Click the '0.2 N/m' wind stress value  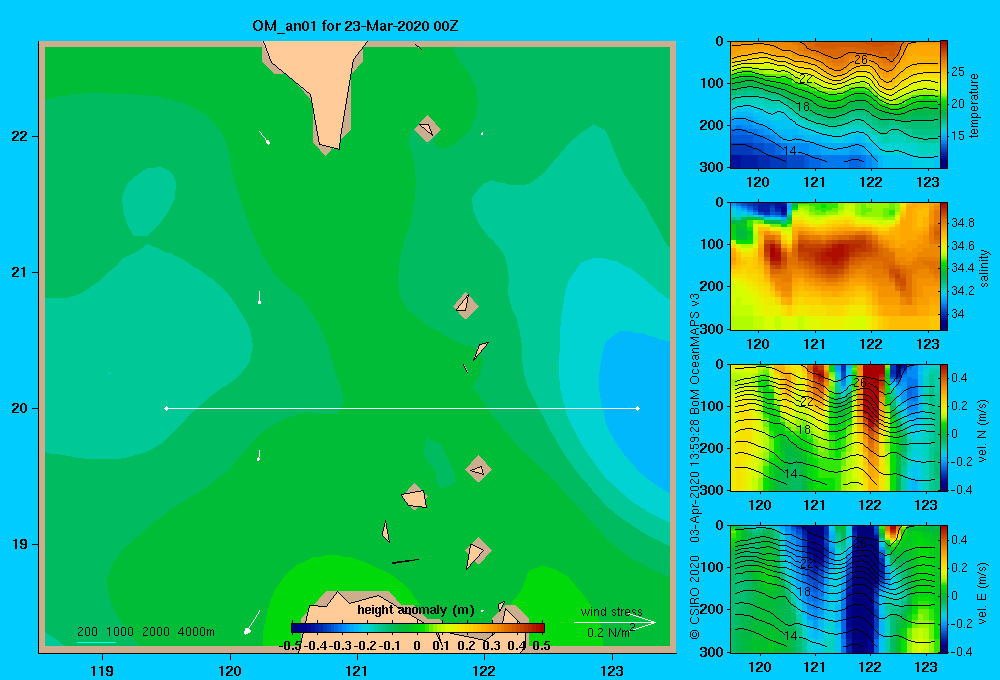coord(608,633)
